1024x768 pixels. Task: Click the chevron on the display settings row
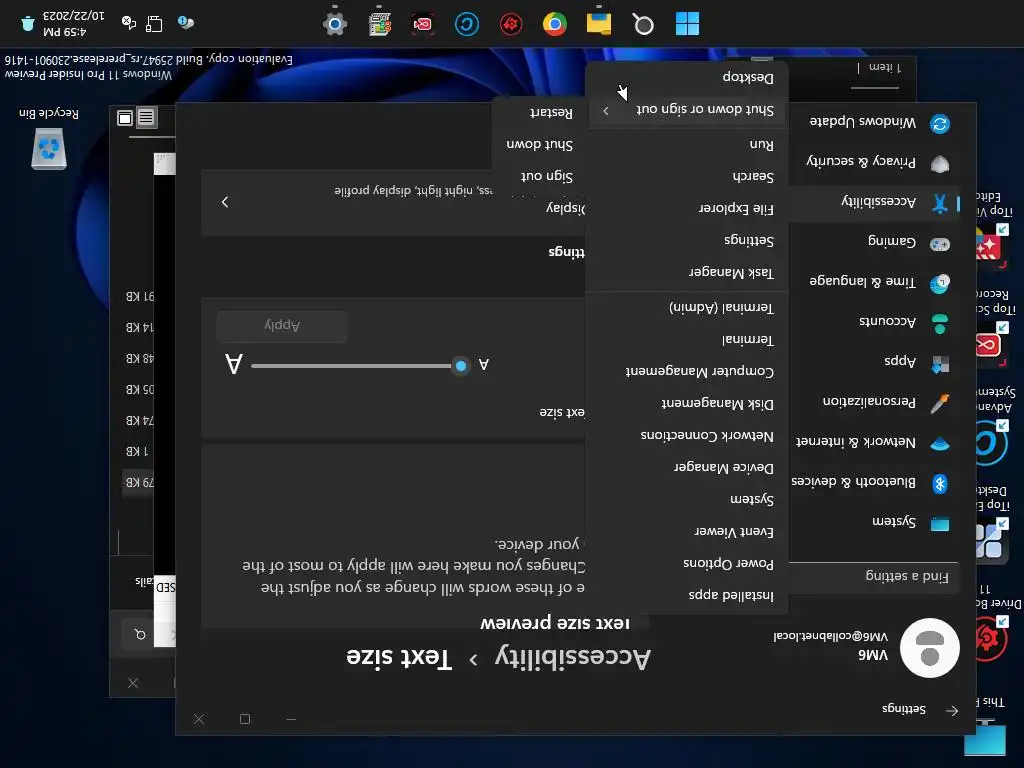(225, 202)
